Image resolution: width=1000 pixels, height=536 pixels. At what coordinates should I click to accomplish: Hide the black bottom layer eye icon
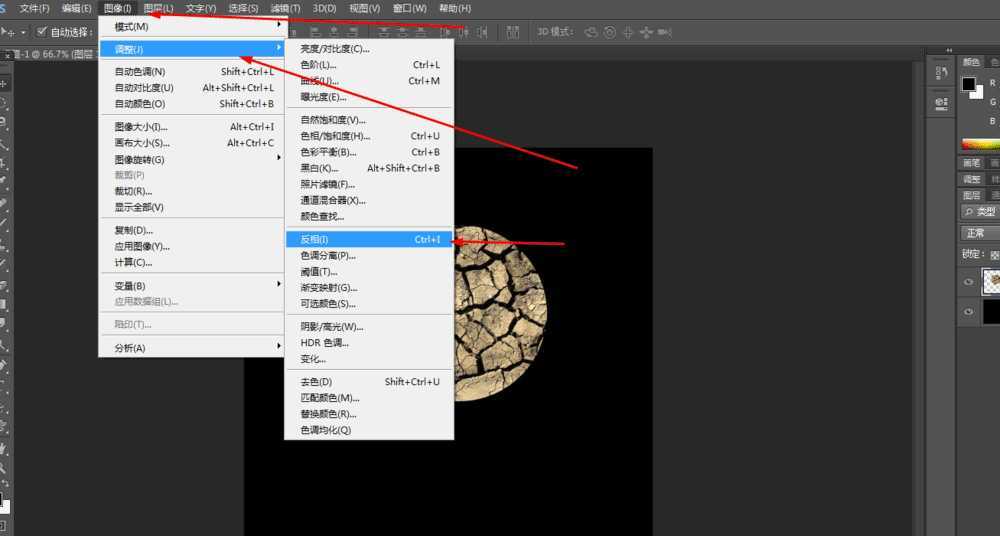(968, 312)
